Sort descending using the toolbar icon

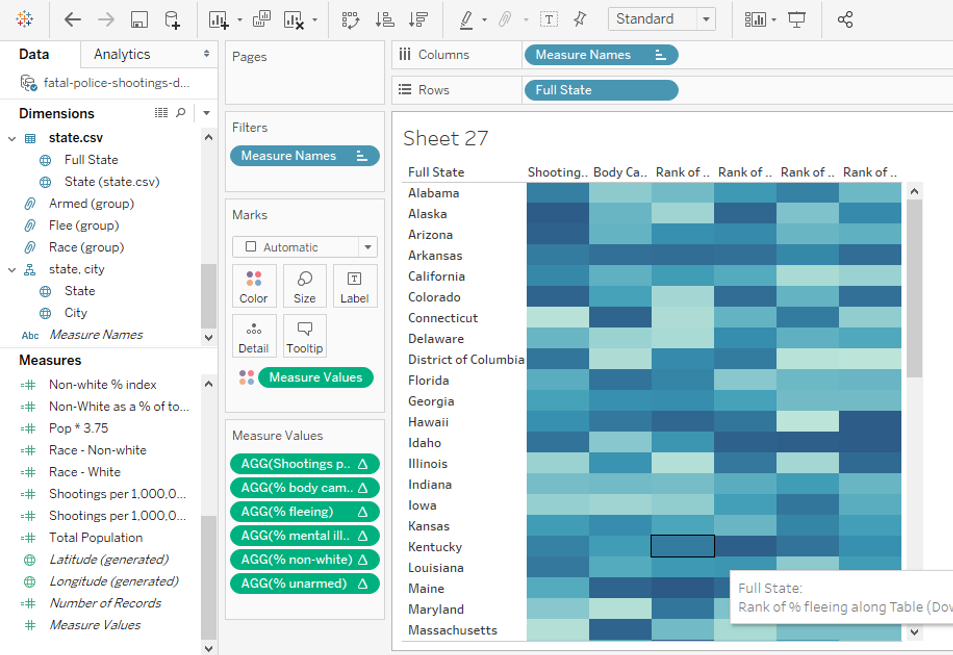[x=418, y=19]
